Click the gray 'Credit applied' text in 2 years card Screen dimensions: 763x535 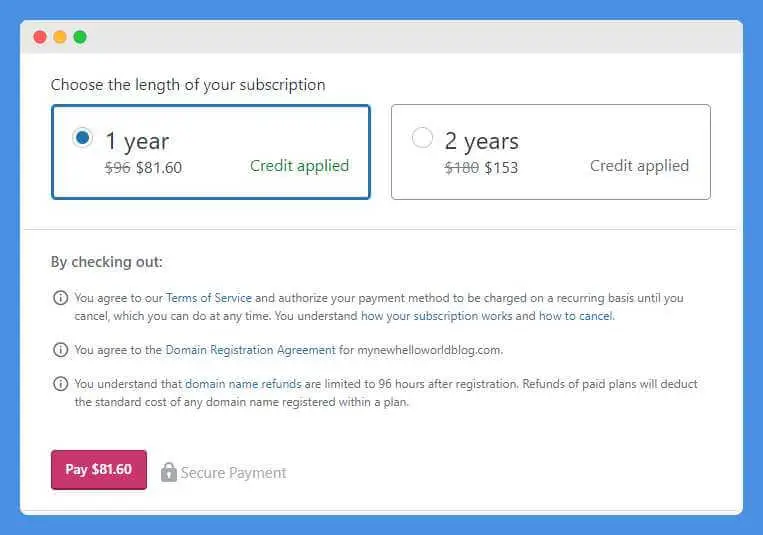[x=639, y=166]
